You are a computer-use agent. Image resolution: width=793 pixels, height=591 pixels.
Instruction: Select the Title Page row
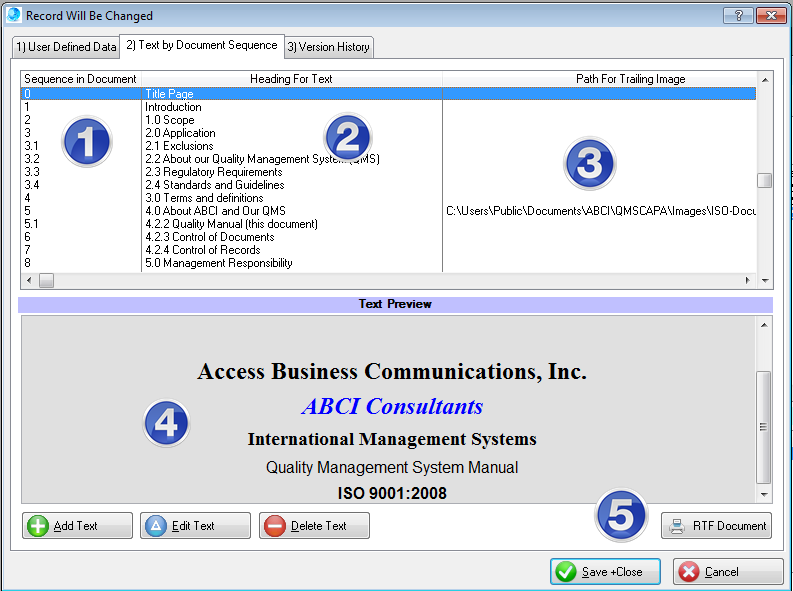tap(388, 94)
